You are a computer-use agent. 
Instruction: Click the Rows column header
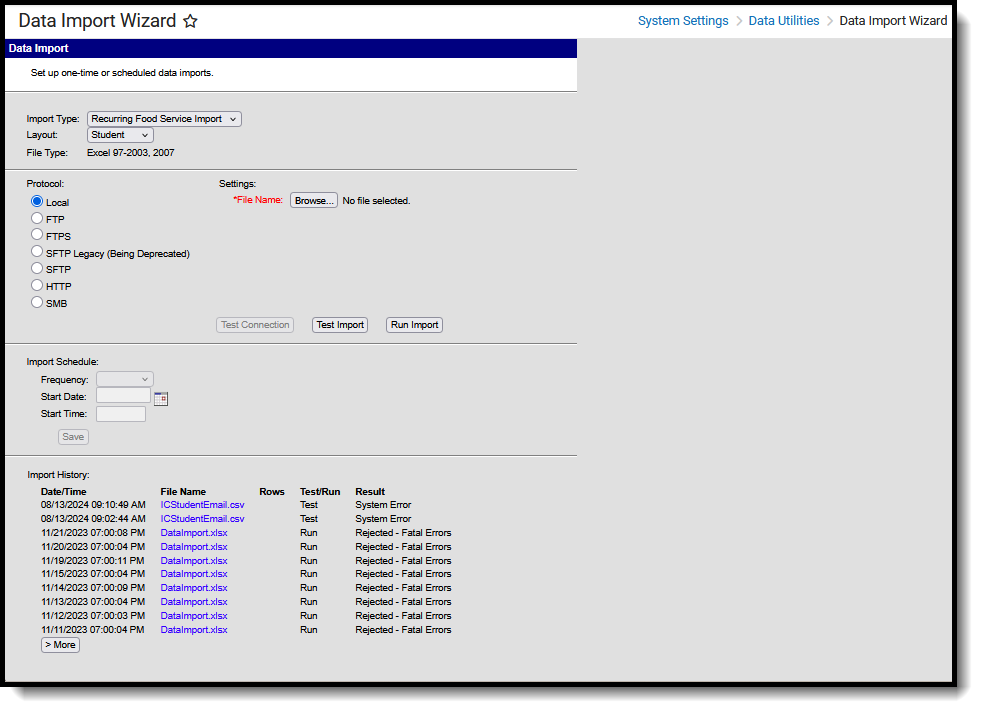coord(272,492)
